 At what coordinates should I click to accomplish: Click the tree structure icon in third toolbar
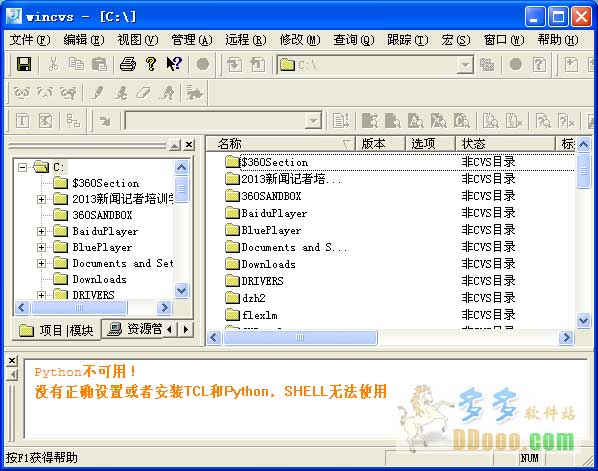tap(73, 121)
